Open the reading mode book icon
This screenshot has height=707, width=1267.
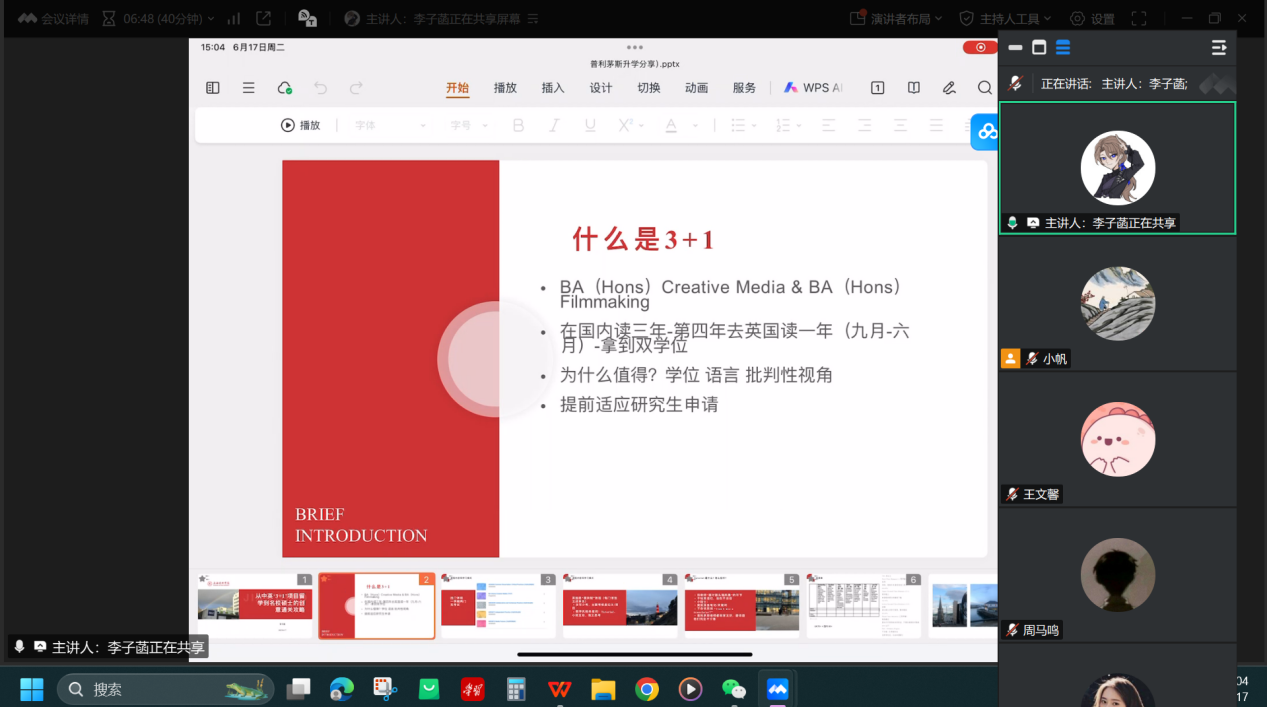914,88
